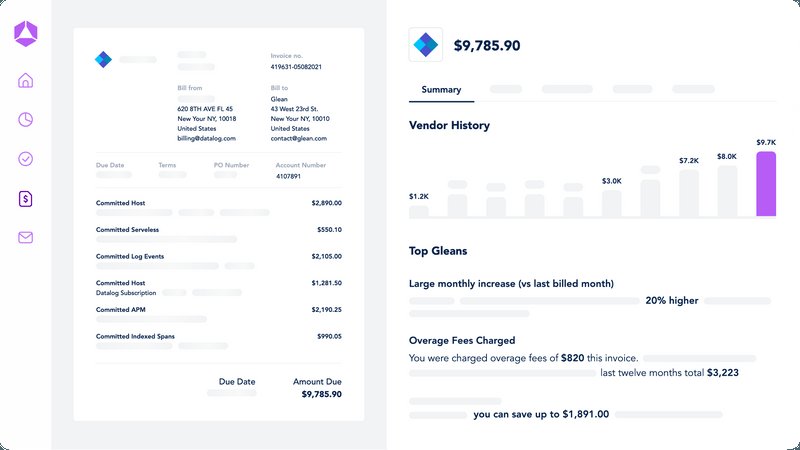The image size is (800, 450).
Task: Click the purple Glean logo in sidebar
Action: point(25,33)
